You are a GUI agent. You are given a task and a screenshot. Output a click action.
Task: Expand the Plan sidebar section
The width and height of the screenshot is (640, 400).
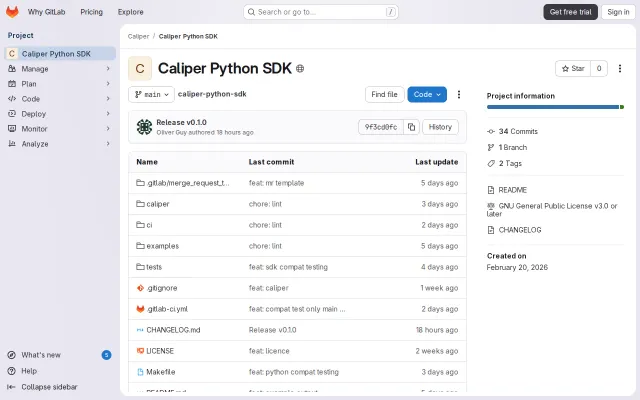coord(60,84)
